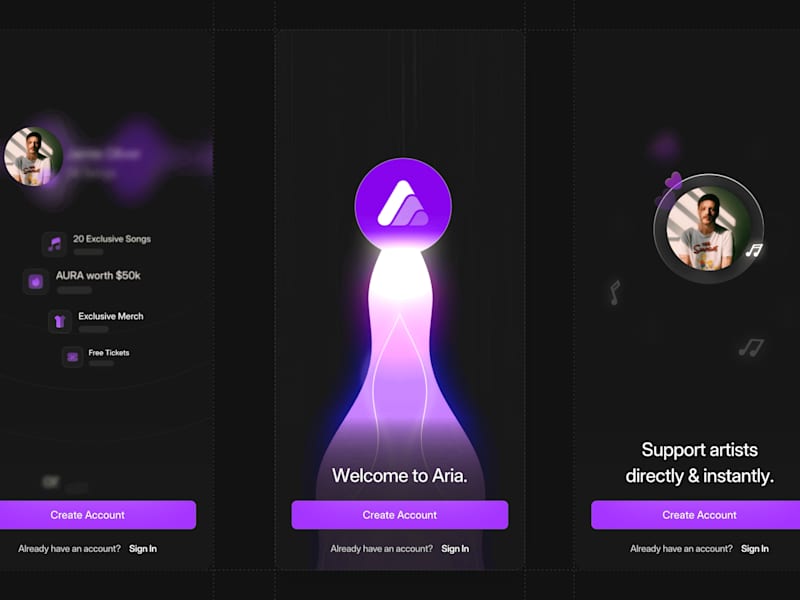Viewport: 800px width, 600px height.
Task: Click Sign In link on left screen
Action: click(x=143, y=548)
